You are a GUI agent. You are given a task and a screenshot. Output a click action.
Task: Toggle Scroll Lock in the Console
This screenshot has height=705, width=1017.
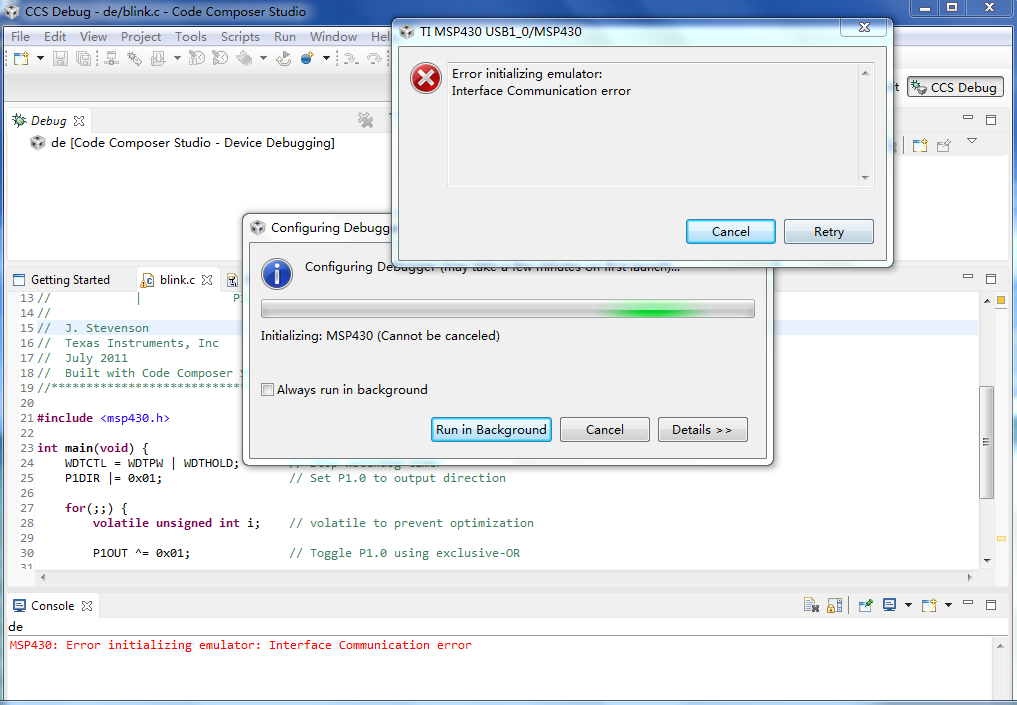[835, 605]
